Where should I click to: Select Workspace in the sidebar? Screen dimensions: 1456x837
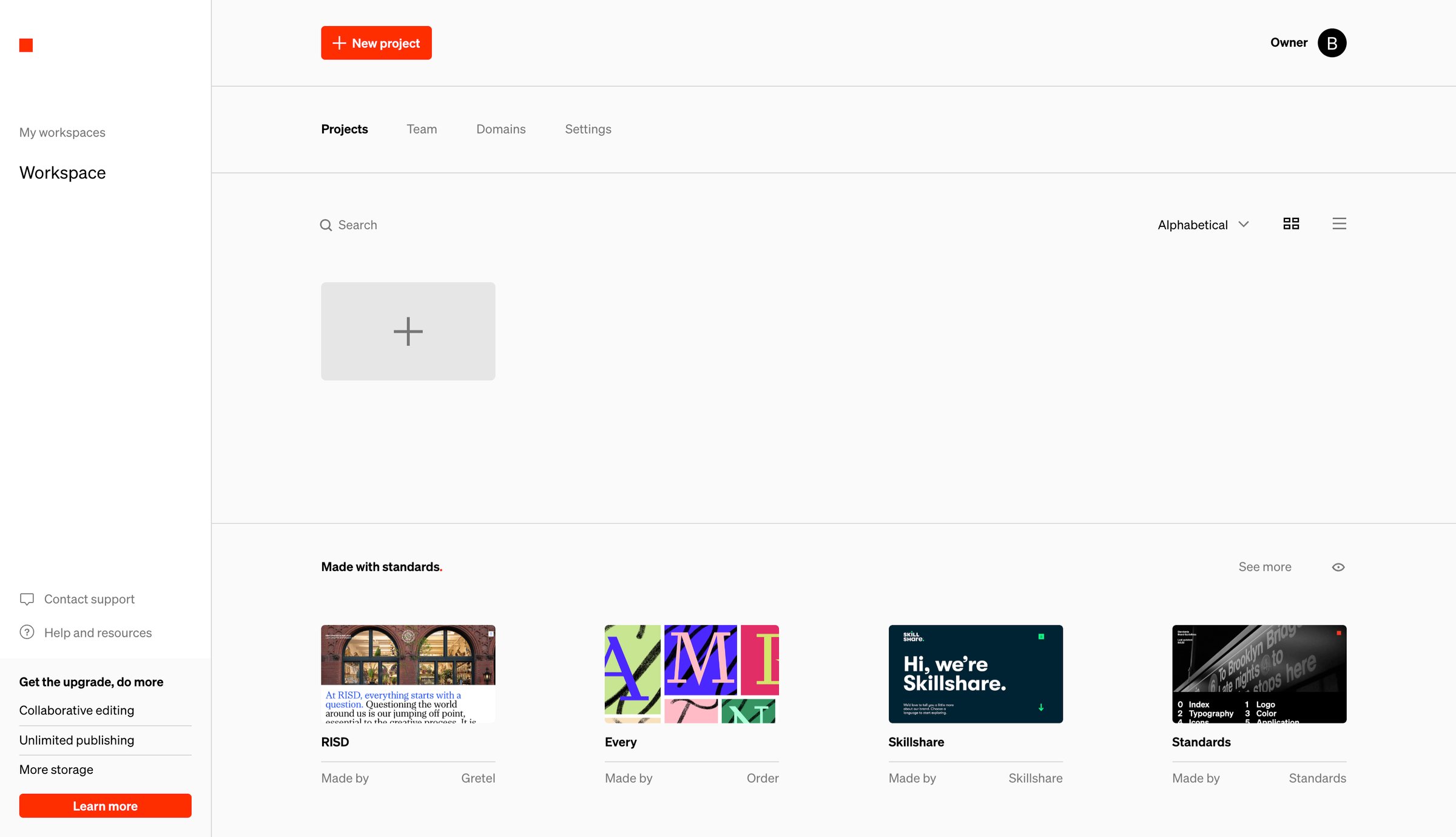pyautogui.click(x=62, y=173)
